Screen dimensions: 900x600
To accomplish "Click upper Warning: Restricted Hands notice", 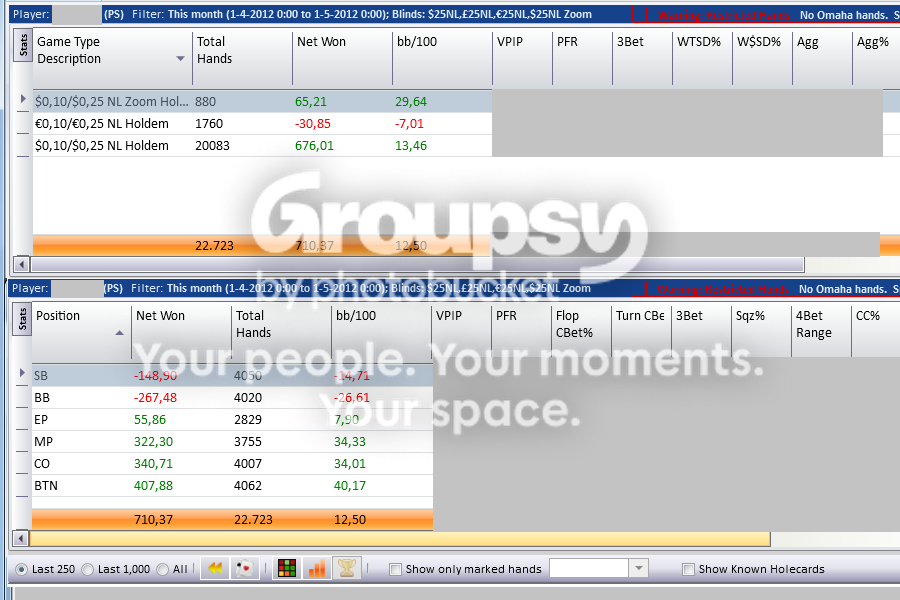I will coord(723,15).
